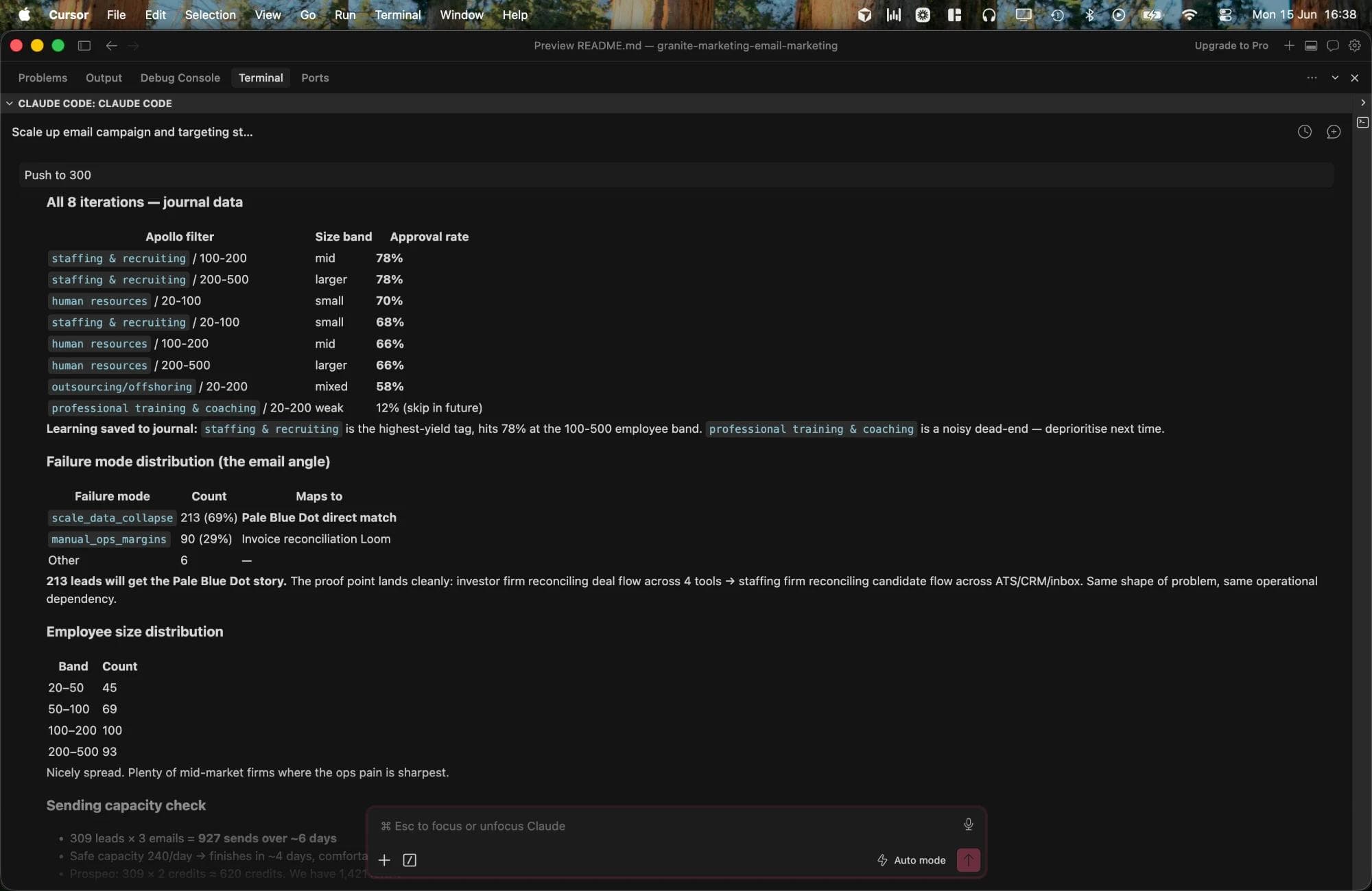Viewport: 1372px width, 891px height.
Task: Close the bottom panel with X
Action: pos(1354,78)
